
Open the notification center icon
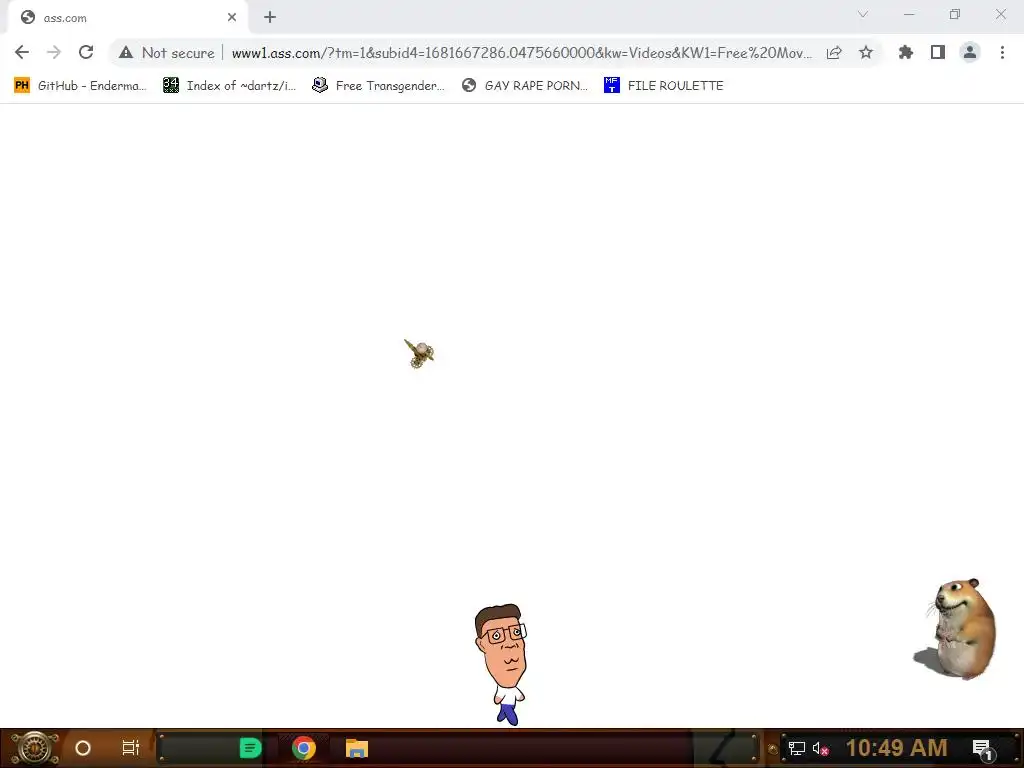pyautogui.click(x=982, y=749)
